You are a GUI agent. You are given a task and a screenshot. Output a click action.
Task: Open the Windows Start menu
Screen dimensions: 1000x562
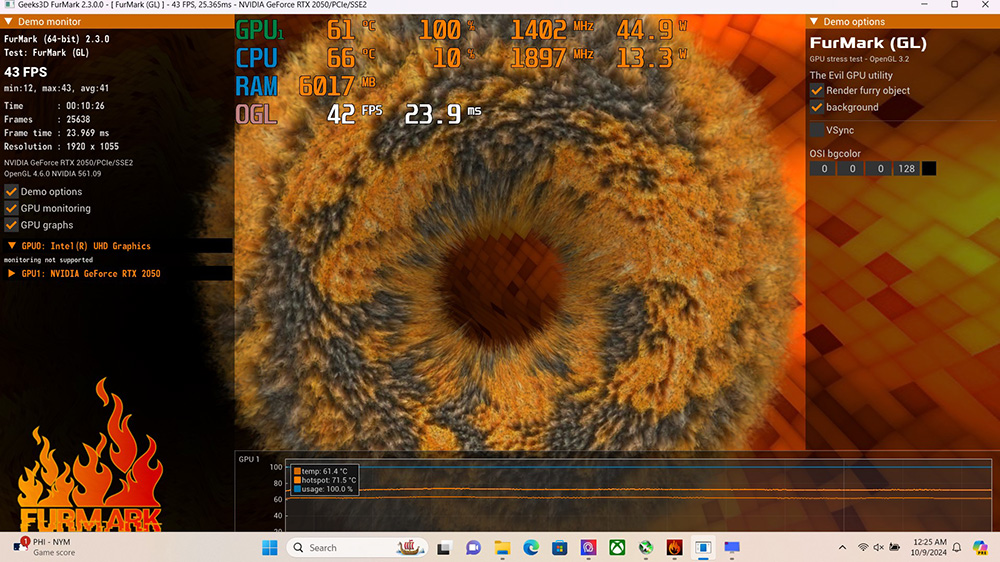click(x=270, y=547)
